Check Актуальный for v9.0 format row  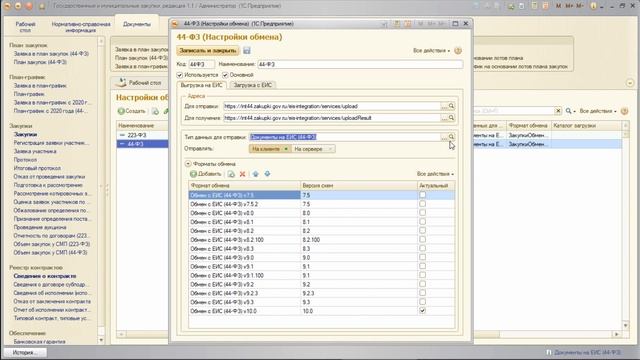point(422,257)
